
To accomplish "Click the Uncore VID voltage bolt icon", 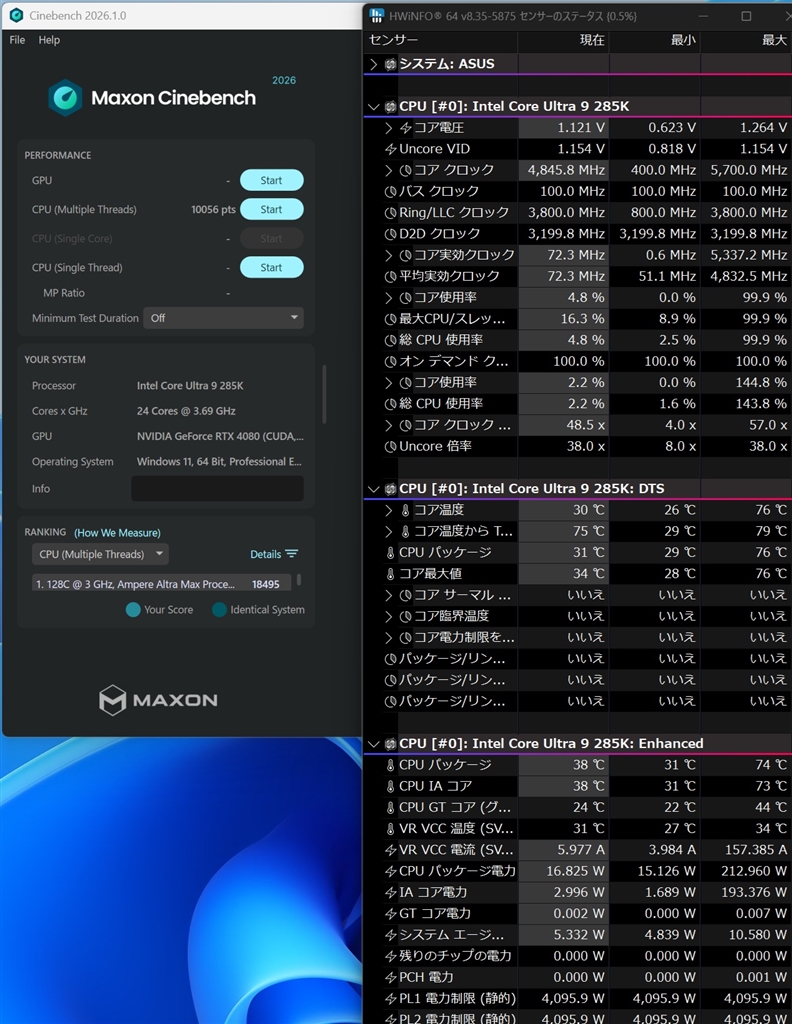I will [390, 149].
